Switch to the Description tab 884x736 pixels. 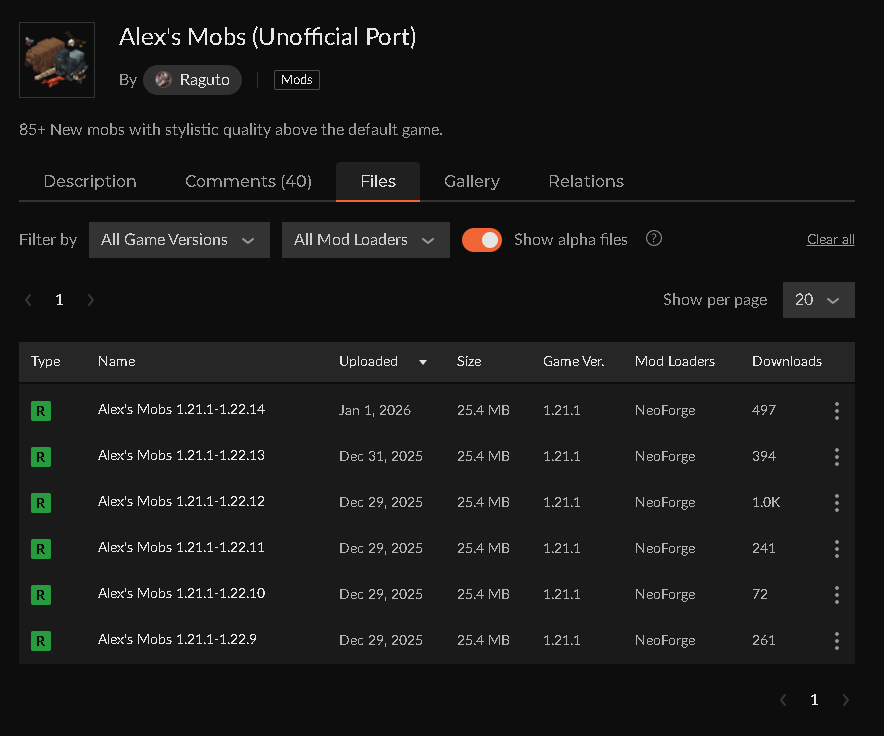(90, 181)
